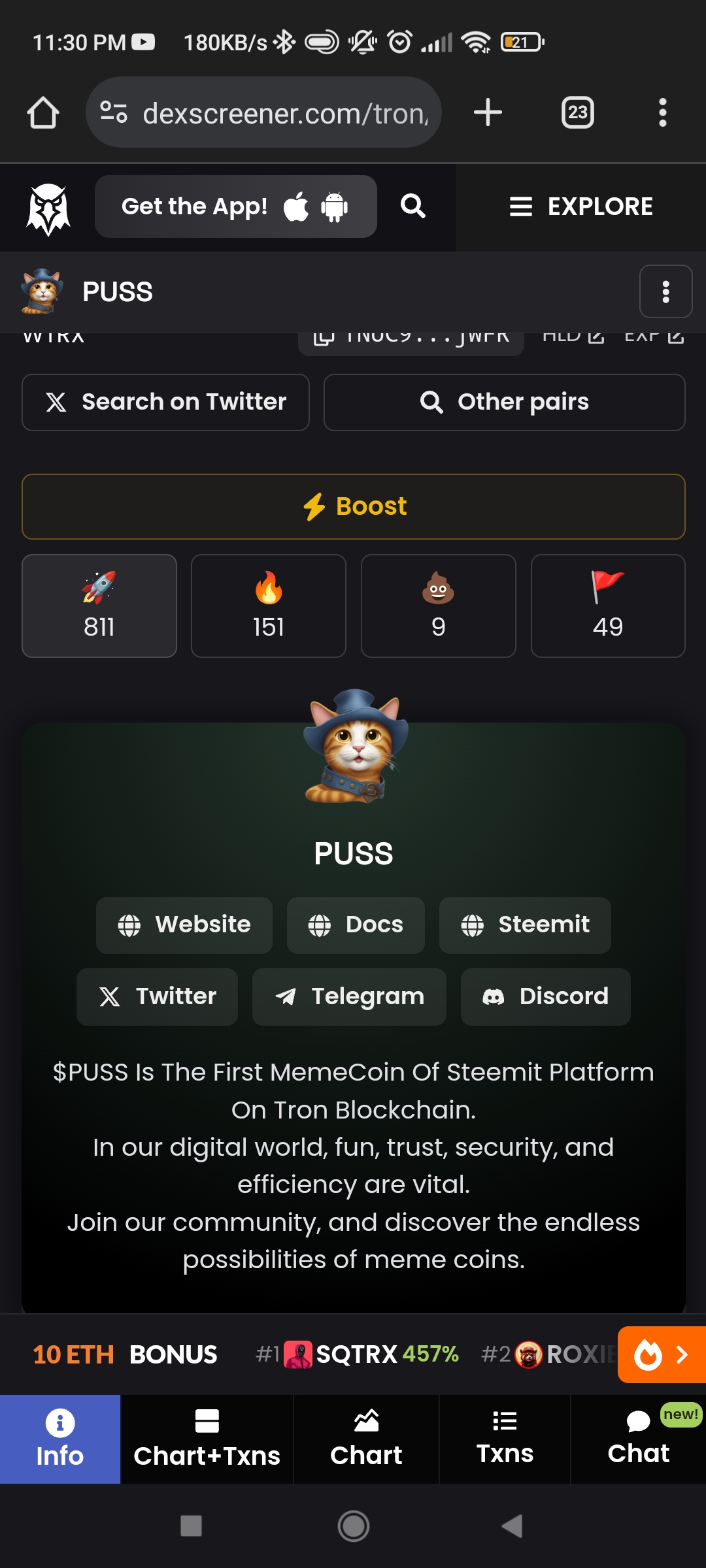Open the EXPLORE hamburger menu
Image resolution: width=706 pixels, height=1568 pixels.
click(581, 207)
